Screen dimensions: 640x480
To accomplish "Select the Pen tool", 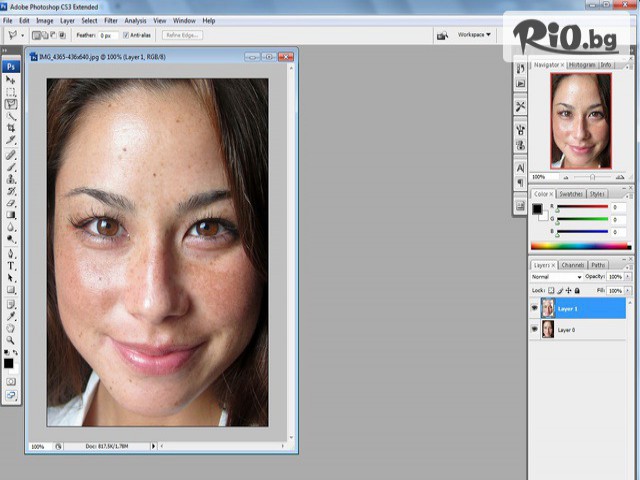I will [x=11, y=253].
